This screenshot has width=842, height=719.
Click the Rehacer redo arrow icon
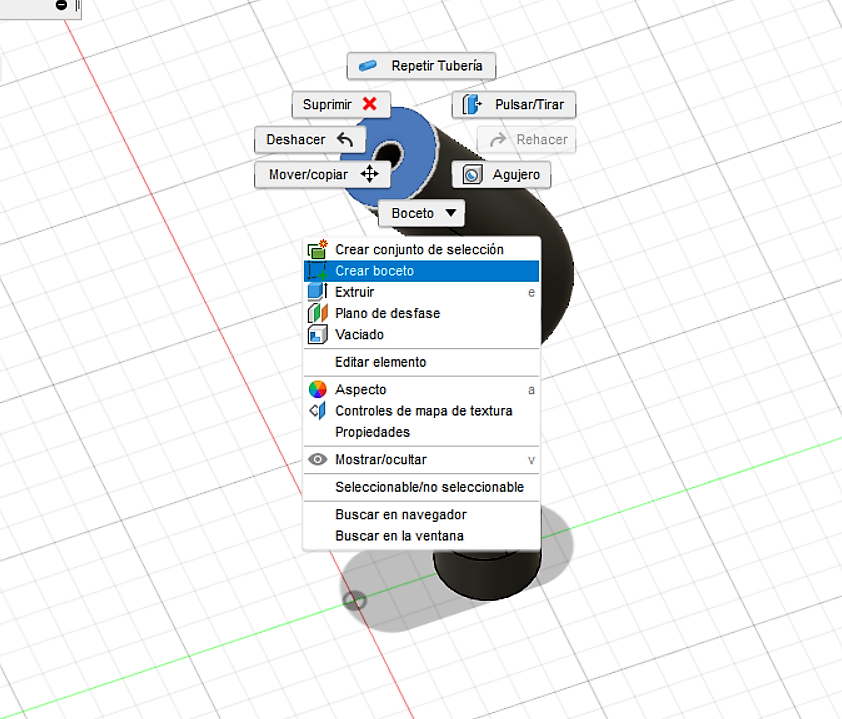(498, 140)
